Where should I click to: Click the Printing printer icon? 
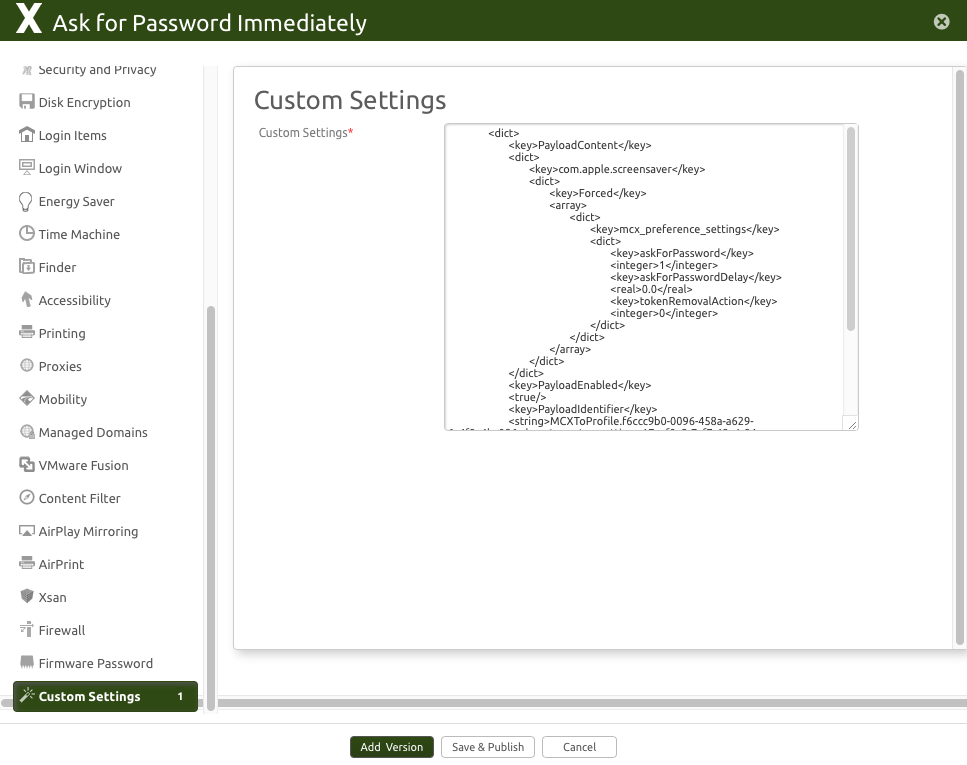tap(27, 333)
